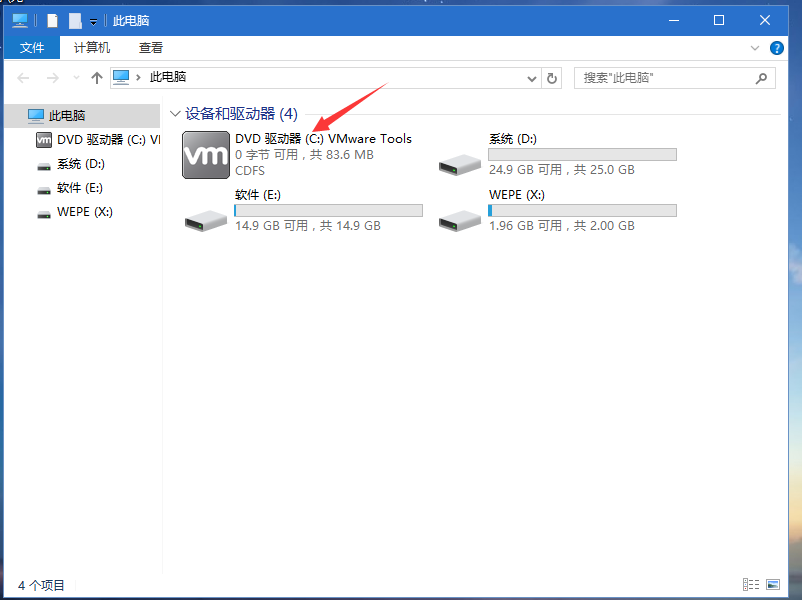
Task: Switch to the 计算机 ribbon tab
Action: point(92,48)
